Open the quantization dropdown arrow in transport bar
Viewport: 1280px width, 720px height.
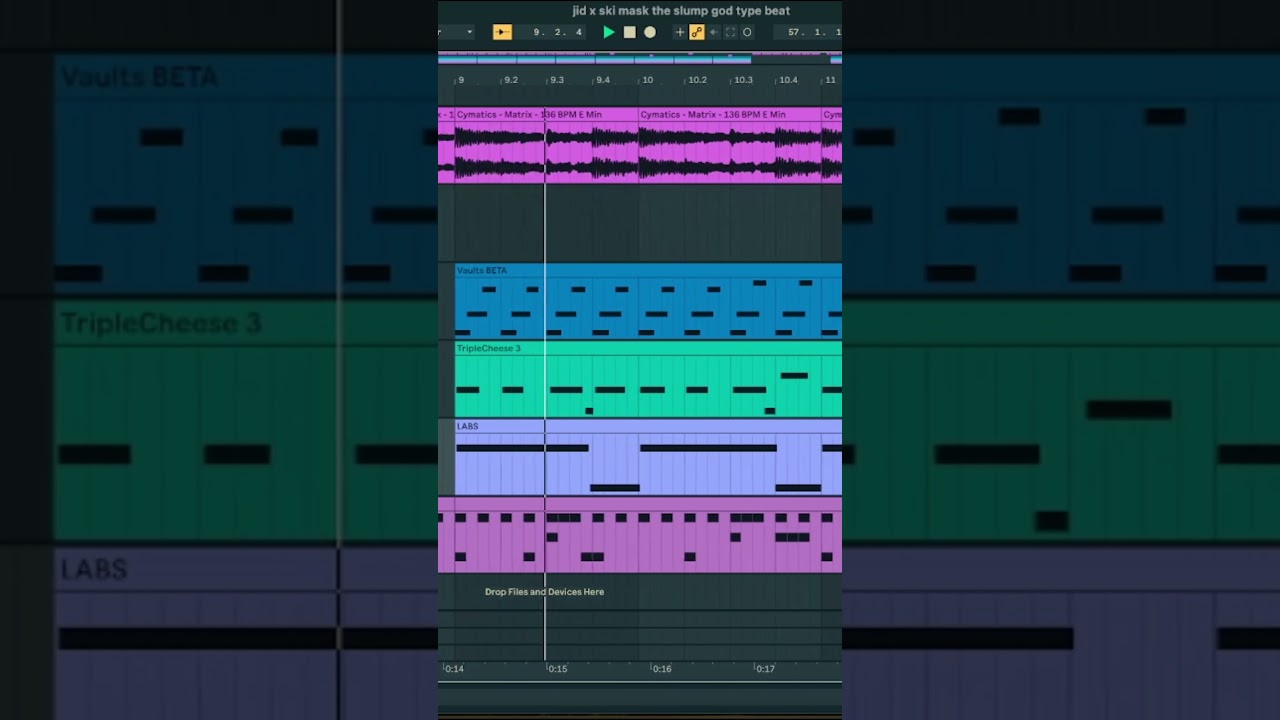coord(469,32)
